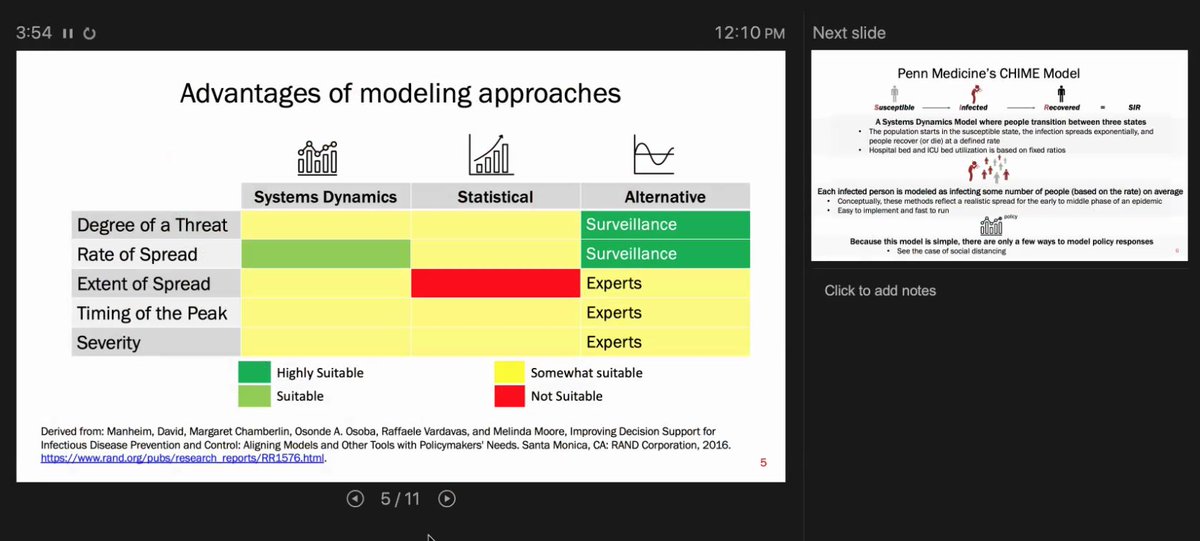
Task: Click the slide counter 5 / 11
Action: (x=400, y=498)
